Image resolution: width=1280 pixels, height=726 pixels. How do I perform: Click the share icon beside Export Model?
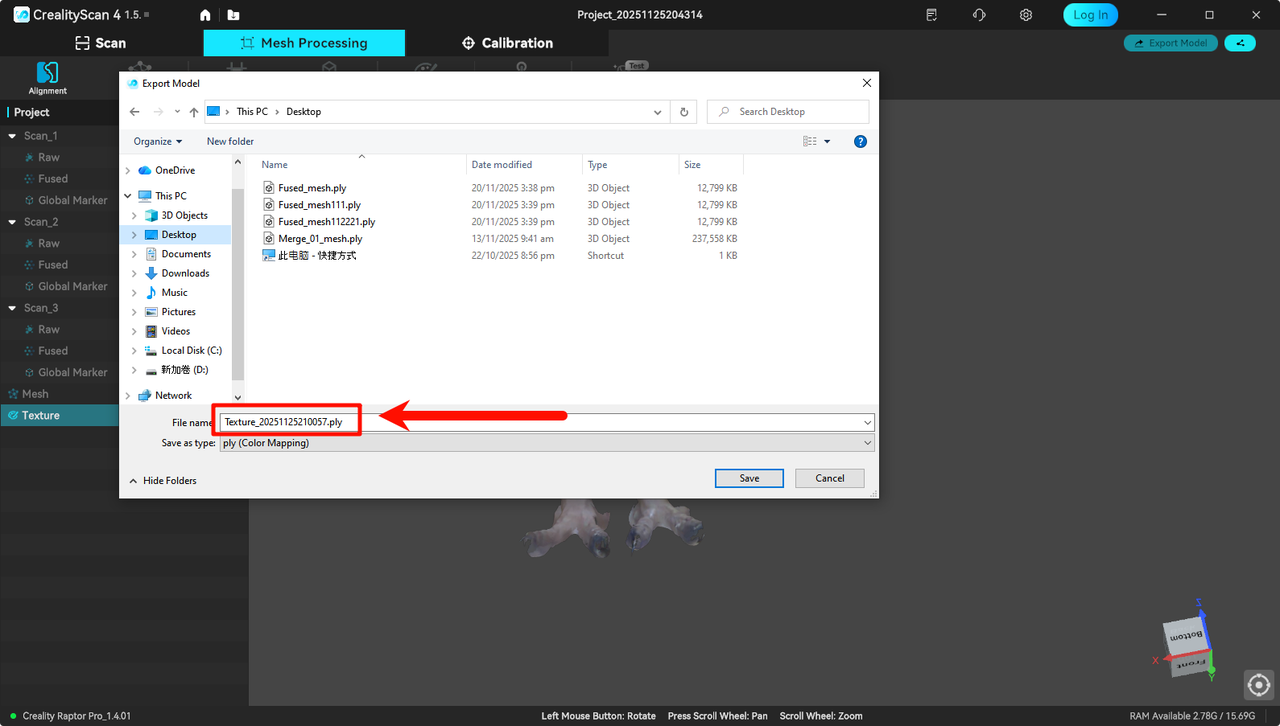1240,43
